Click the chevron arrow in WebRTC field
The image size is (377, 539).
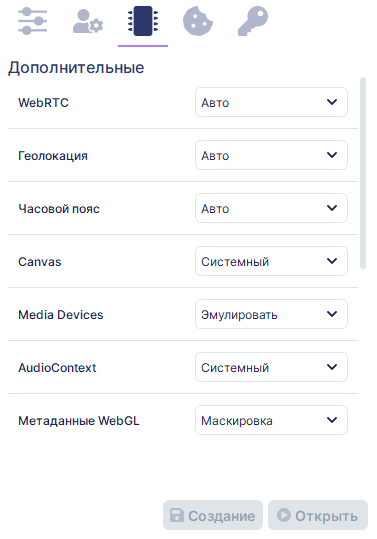tap(332, 102)
